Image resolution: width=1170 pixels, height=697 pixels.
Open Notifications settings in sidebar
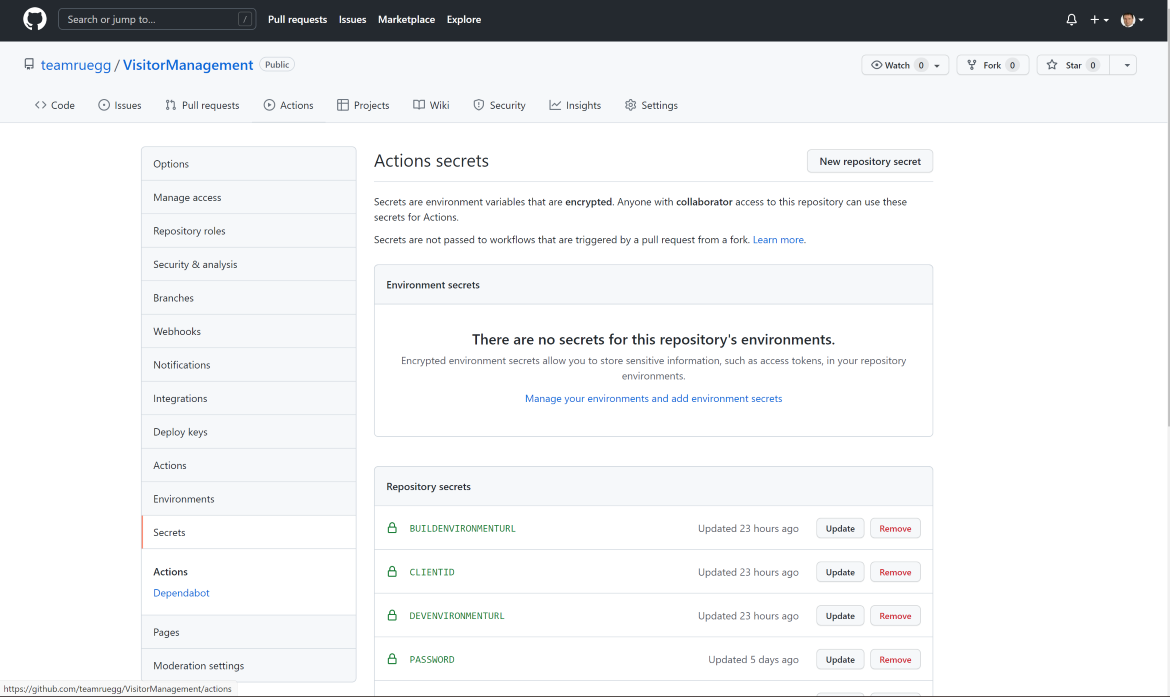point(248,365)
